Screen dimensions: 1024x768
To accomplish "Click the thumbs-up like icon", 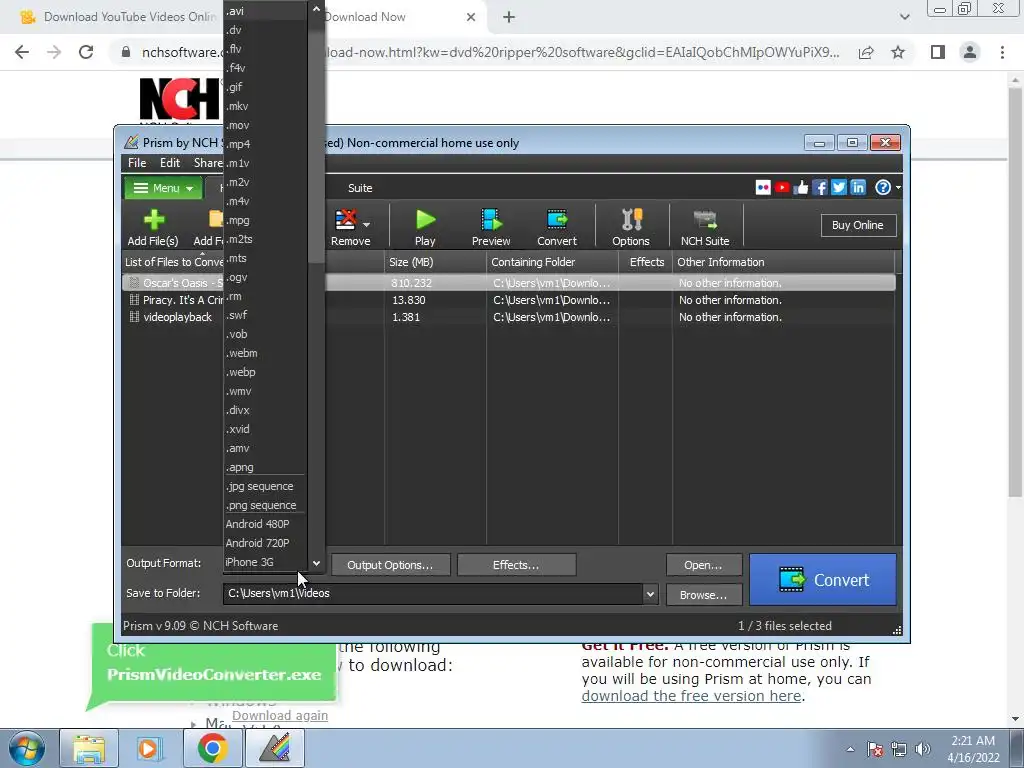I will tap(801, 188).
